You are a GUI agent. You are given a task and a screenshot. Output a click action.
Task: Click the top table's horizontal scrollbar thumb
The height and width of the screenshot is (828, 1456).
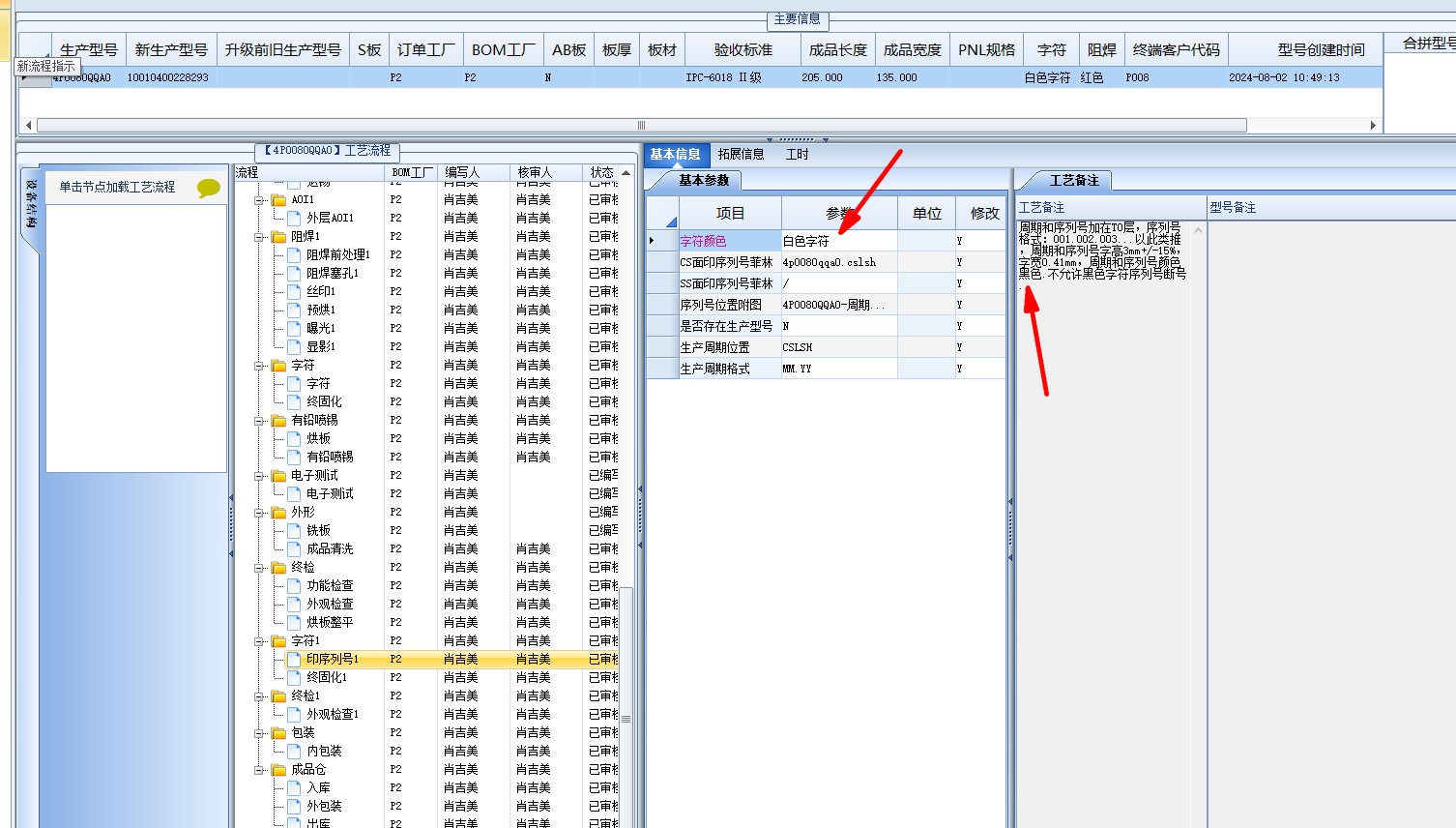[x=641, y=125]
